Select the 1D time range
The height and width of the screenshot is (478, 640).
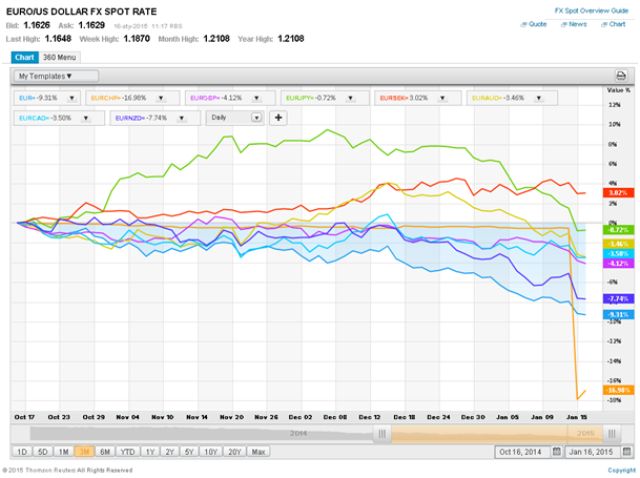(22, 451)
